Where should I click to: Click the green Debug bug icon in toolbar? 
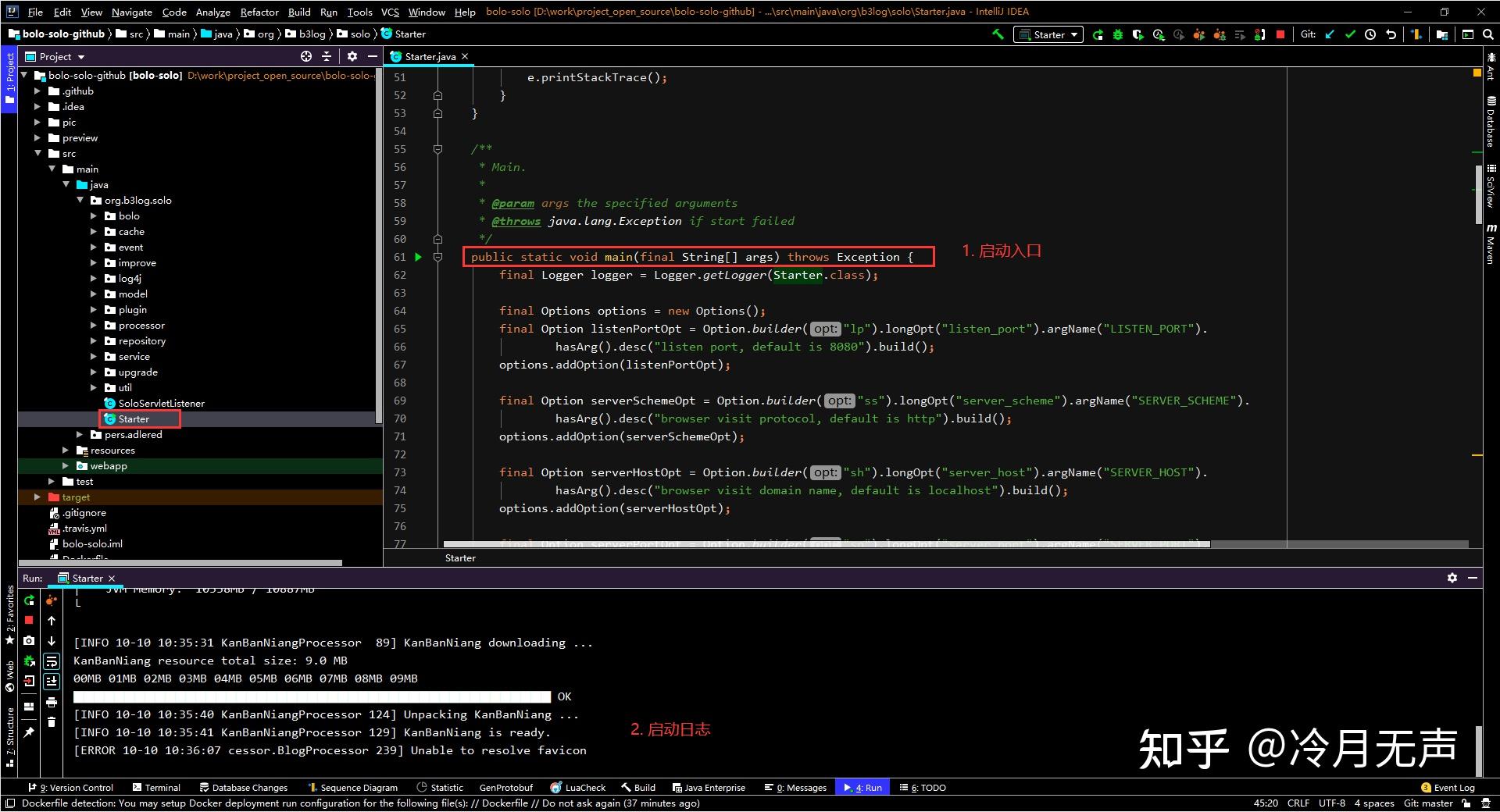(x=1118, y=34)
